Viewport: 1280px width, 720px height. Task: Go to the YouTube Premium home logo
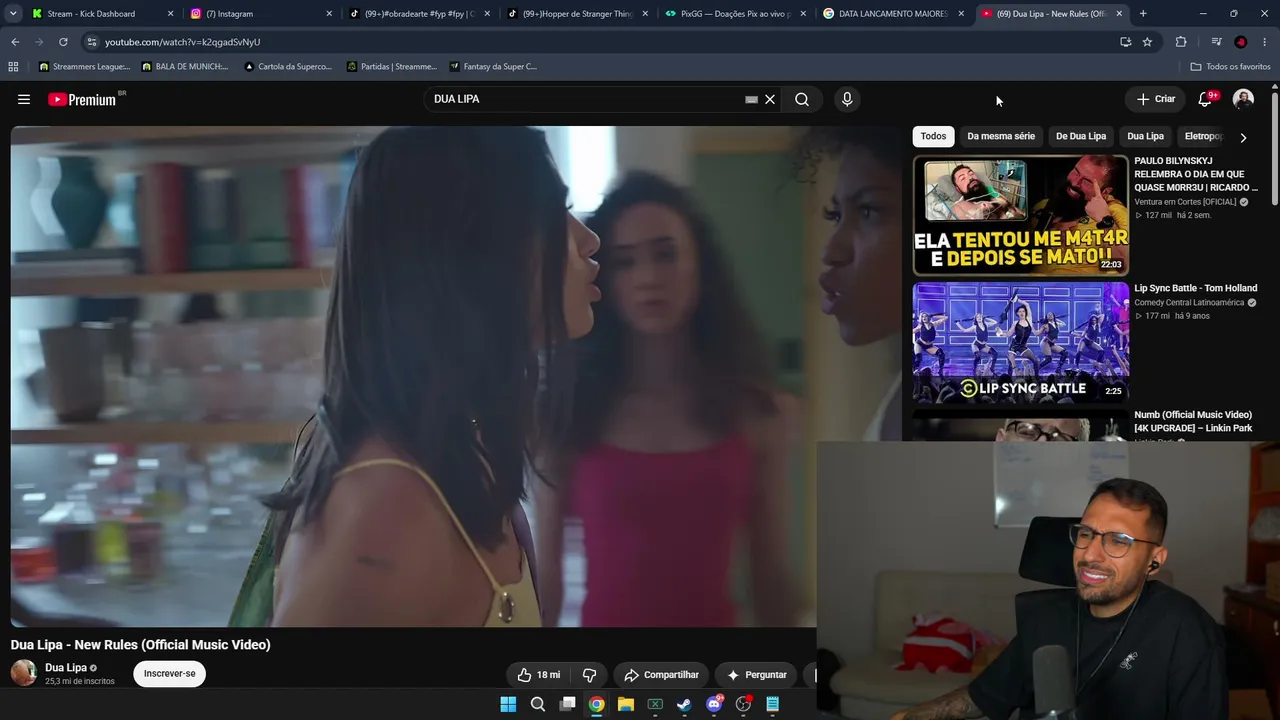pos(83,99)
